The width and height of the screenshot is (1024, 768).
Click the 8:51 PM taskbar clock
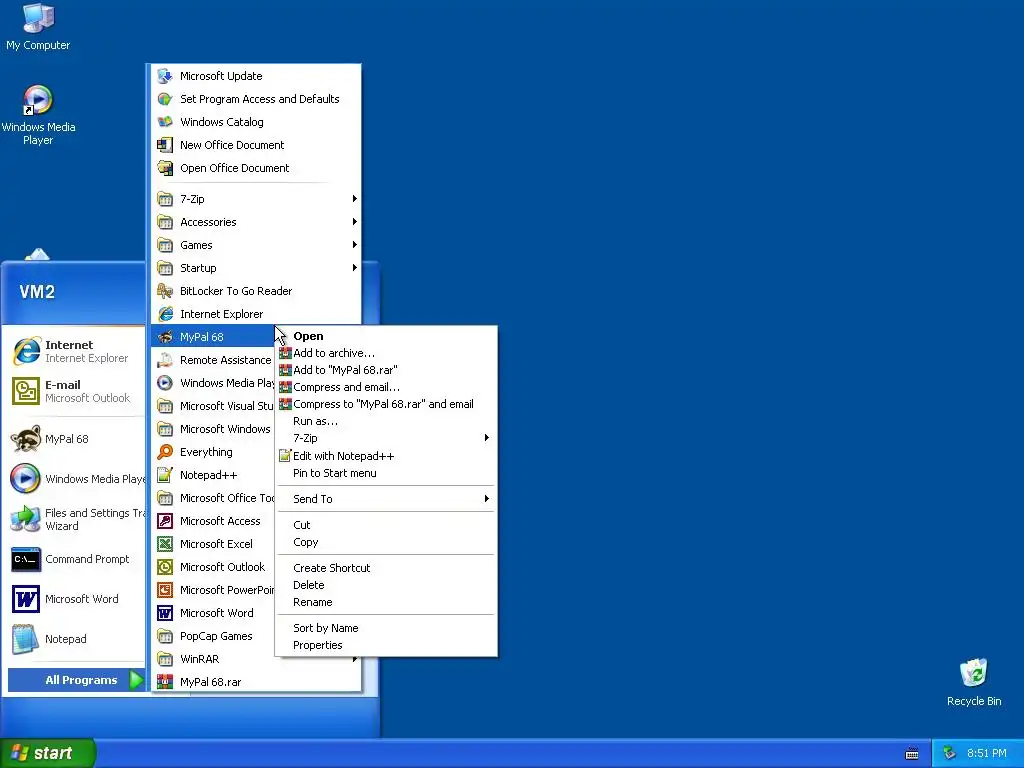tap(986, 753)
